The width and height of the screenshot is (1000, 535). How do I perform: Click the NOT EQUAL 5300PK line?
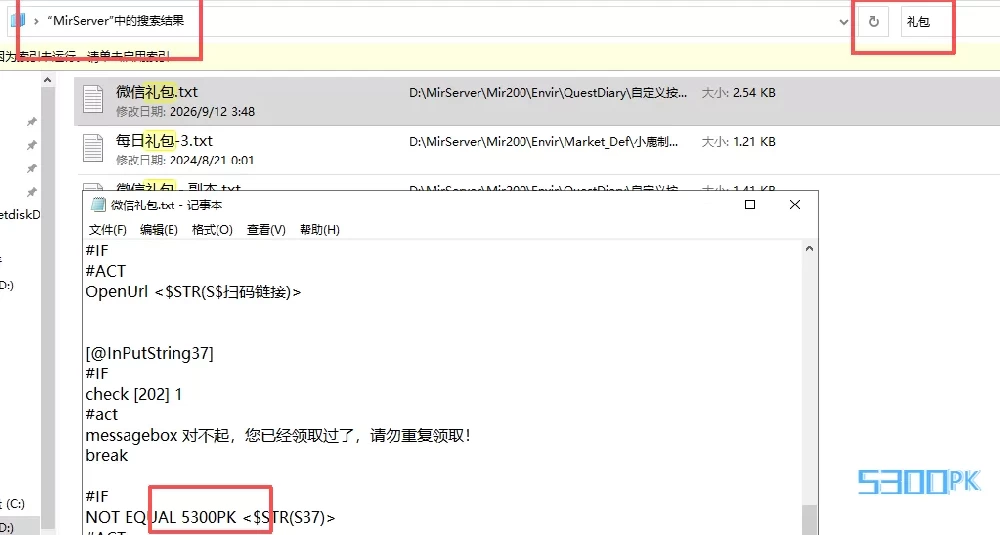click(210, 517)
